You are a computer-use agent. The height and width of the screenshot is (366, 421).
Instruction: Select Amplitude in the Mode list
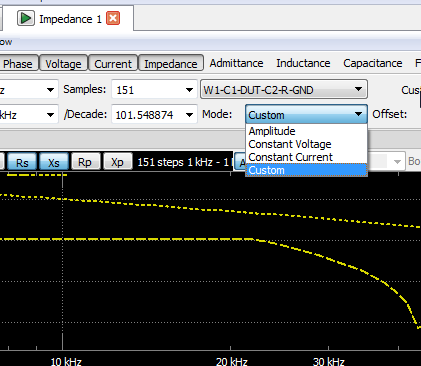(306, 131)
